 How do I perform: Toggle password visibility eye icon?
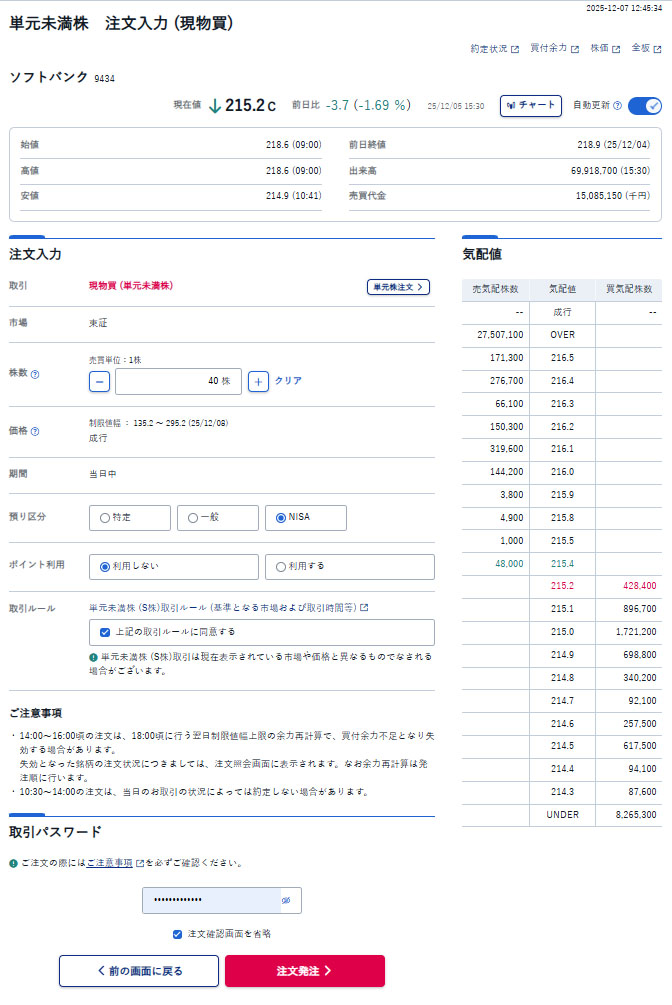coord(285,901)
